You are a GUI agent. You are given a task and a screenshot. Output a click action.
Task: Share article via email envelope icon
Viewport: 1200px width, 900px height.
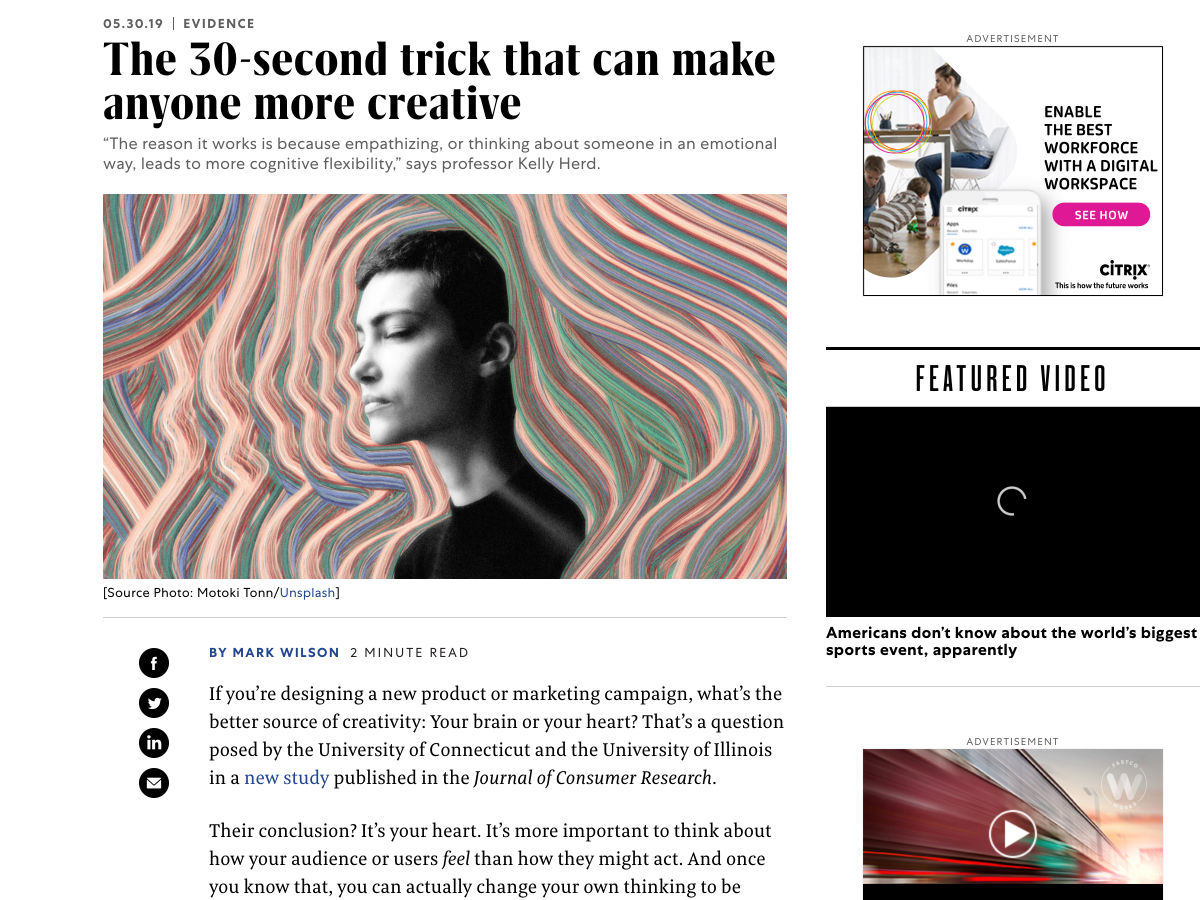(154, 783)
